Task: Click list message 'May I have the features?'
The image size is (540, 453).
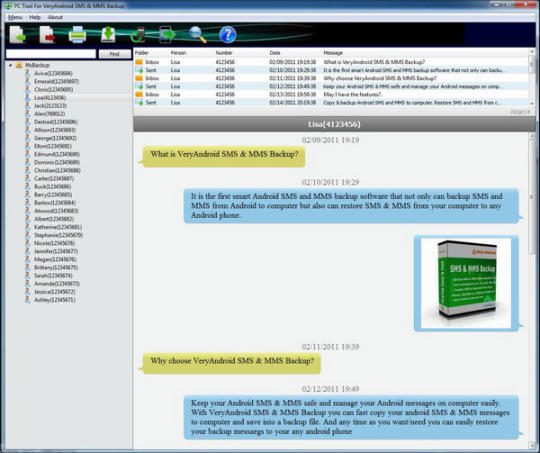Action: (x=352, y=94)
